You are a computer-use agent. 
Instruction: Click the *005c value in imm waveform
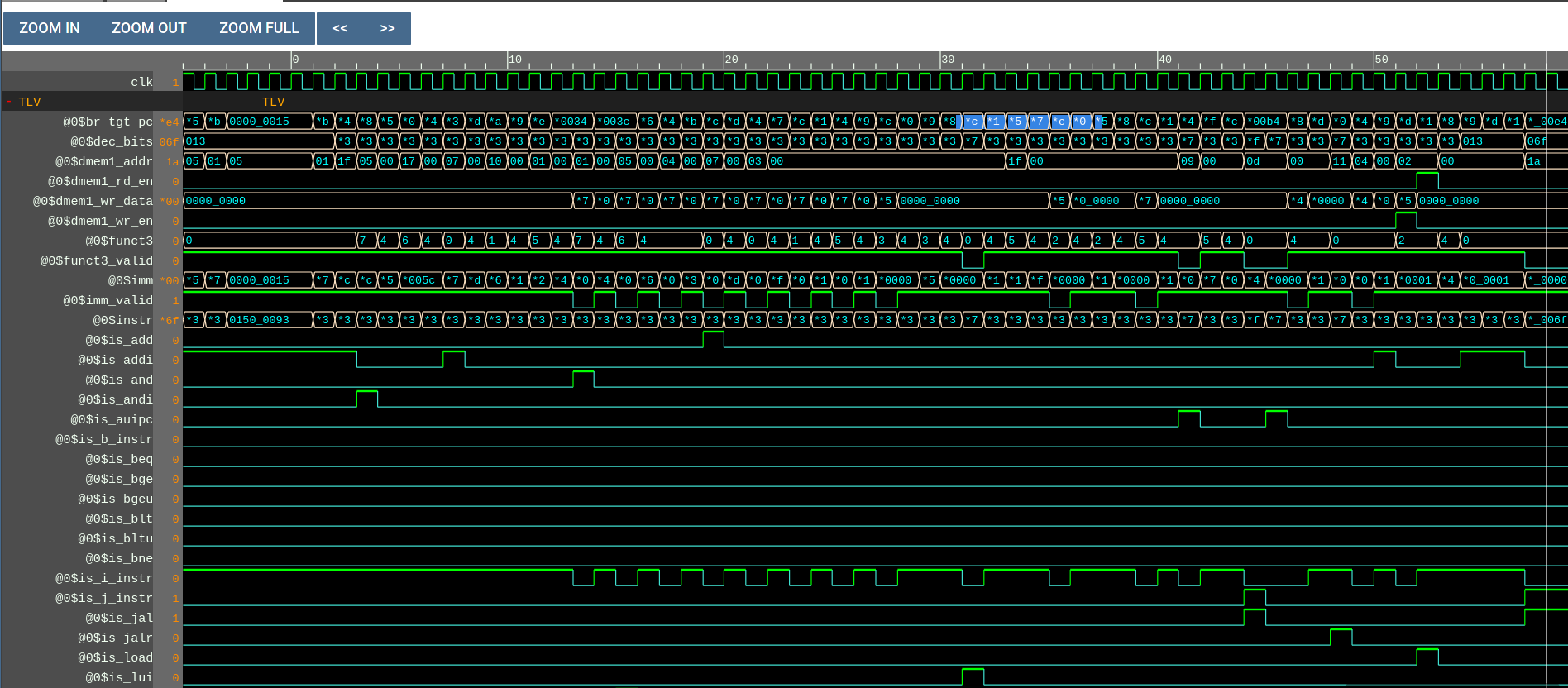[419, 280]
